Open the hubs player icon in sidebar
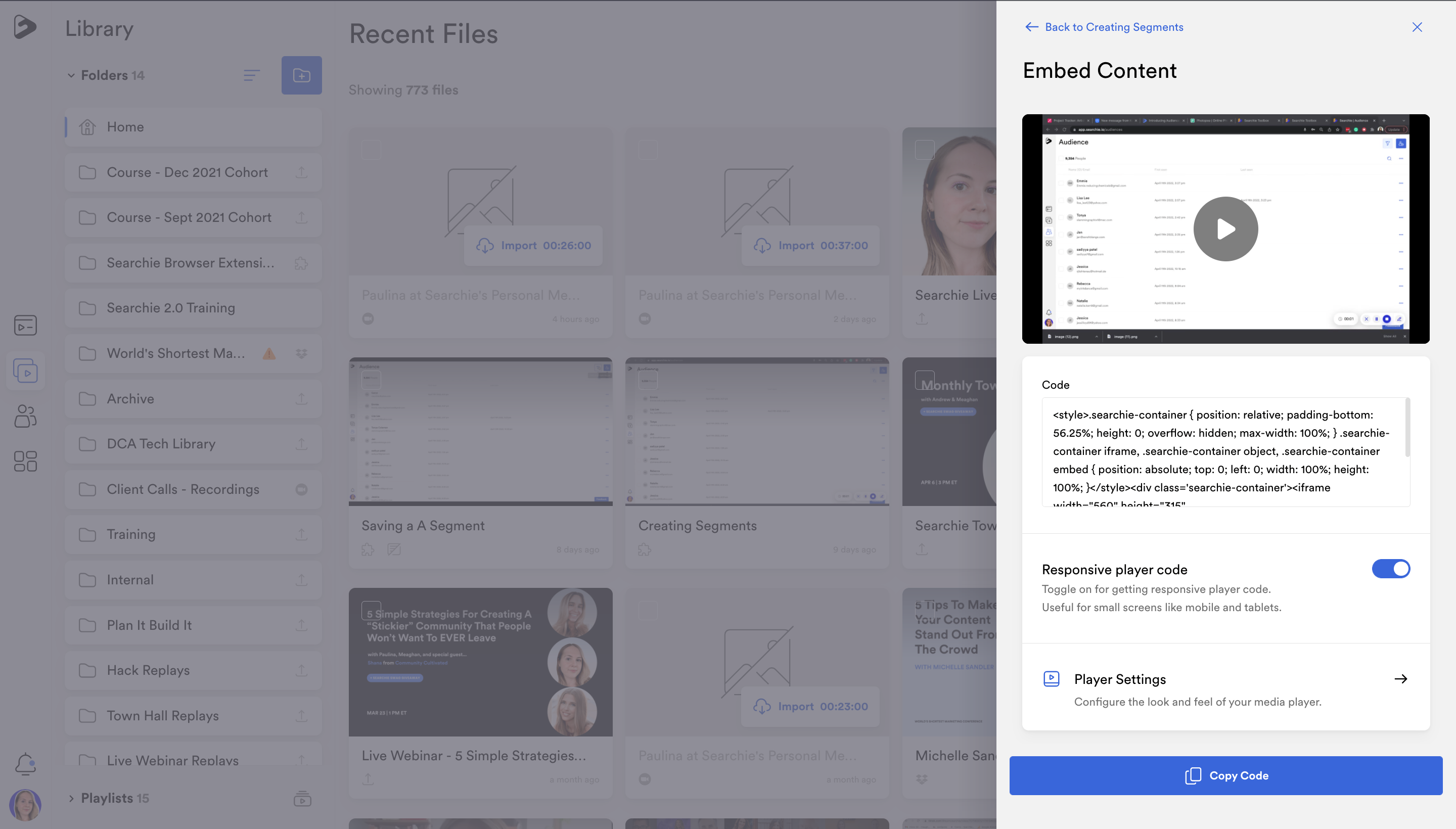 [26, 325]
